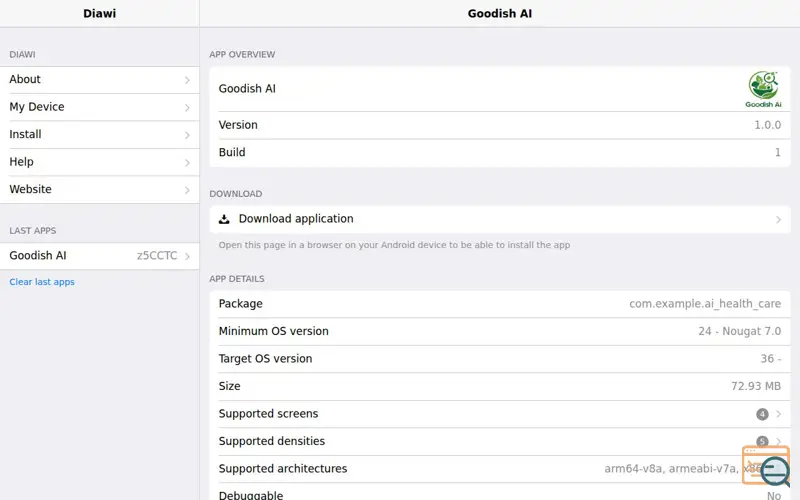Click the Diawi header title
800x500 pixels.
point(99,14)
